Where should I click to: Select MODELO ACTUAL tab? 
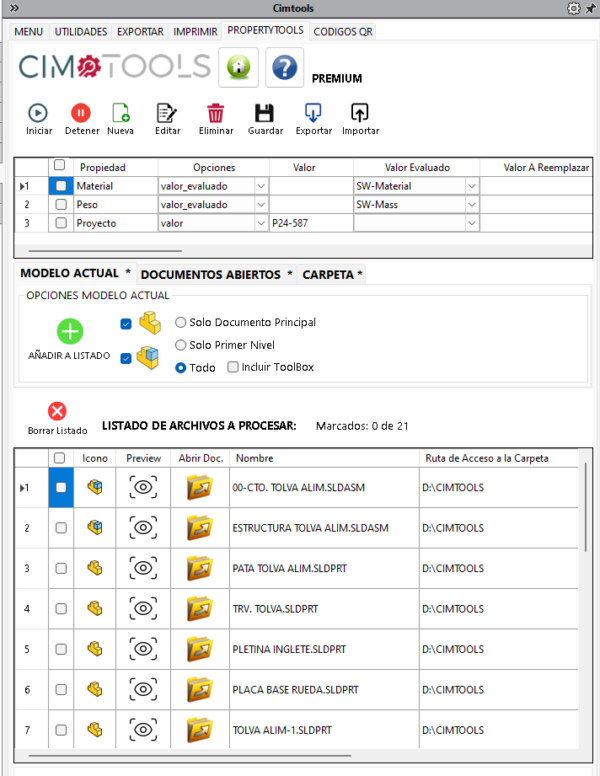[x=75, y=273]
